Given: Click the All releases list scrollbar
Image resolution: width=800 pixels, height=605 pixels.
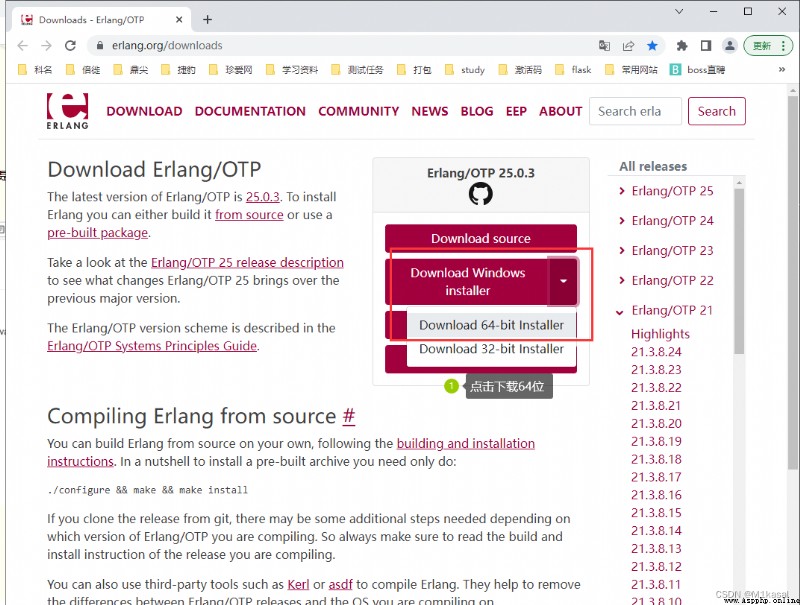Looking at the screenshot, I should point(739,270).
